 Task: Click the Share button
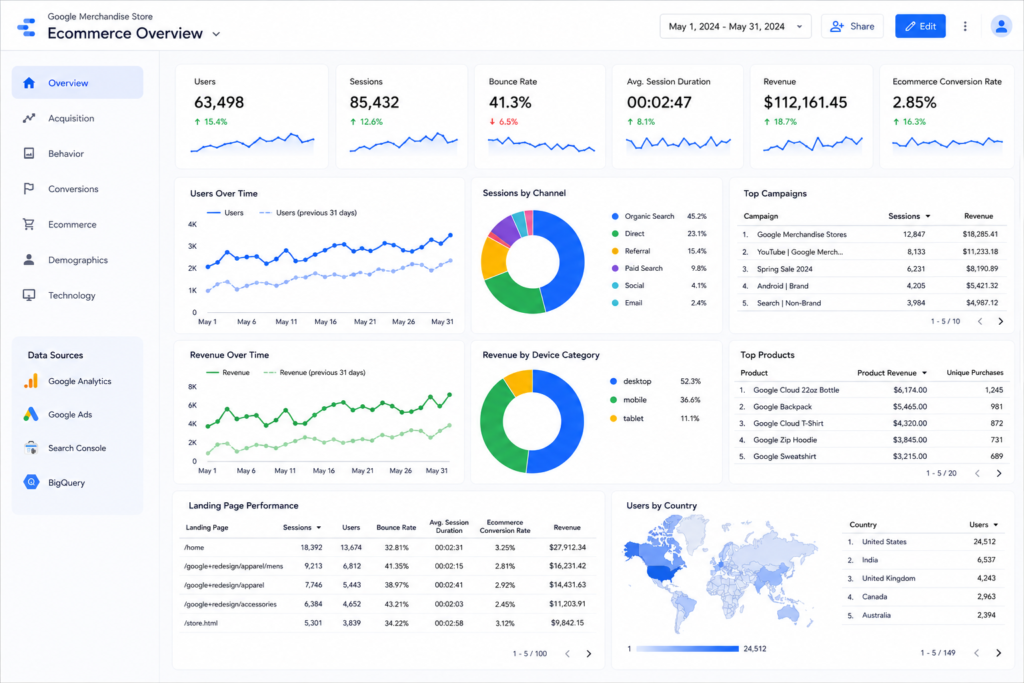point(852,27)
